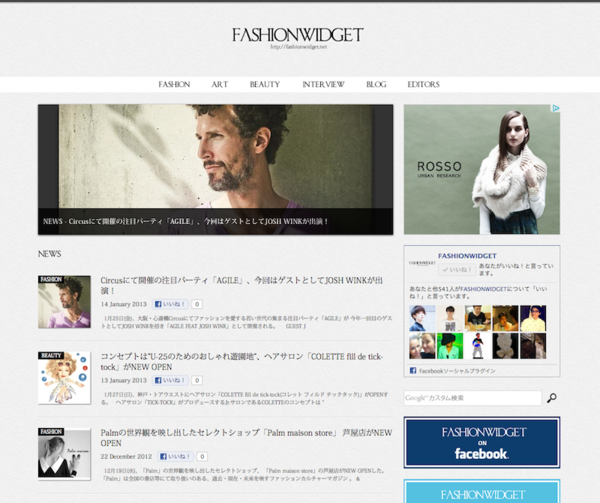600x503 pixels.
Task: Open Josh Wink article thumbnail
Action: [64, 302]
